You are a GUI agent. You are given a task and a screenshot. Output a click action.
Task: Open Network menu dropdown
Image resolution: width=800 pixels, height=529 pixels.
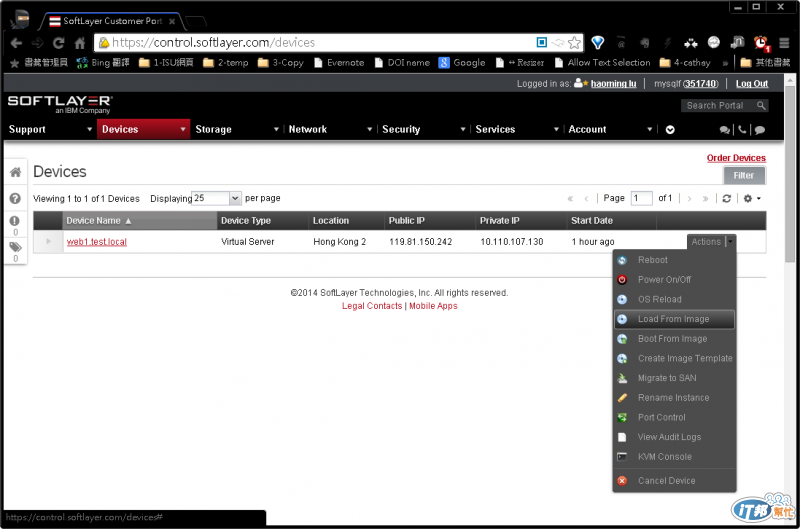point(330,129)
